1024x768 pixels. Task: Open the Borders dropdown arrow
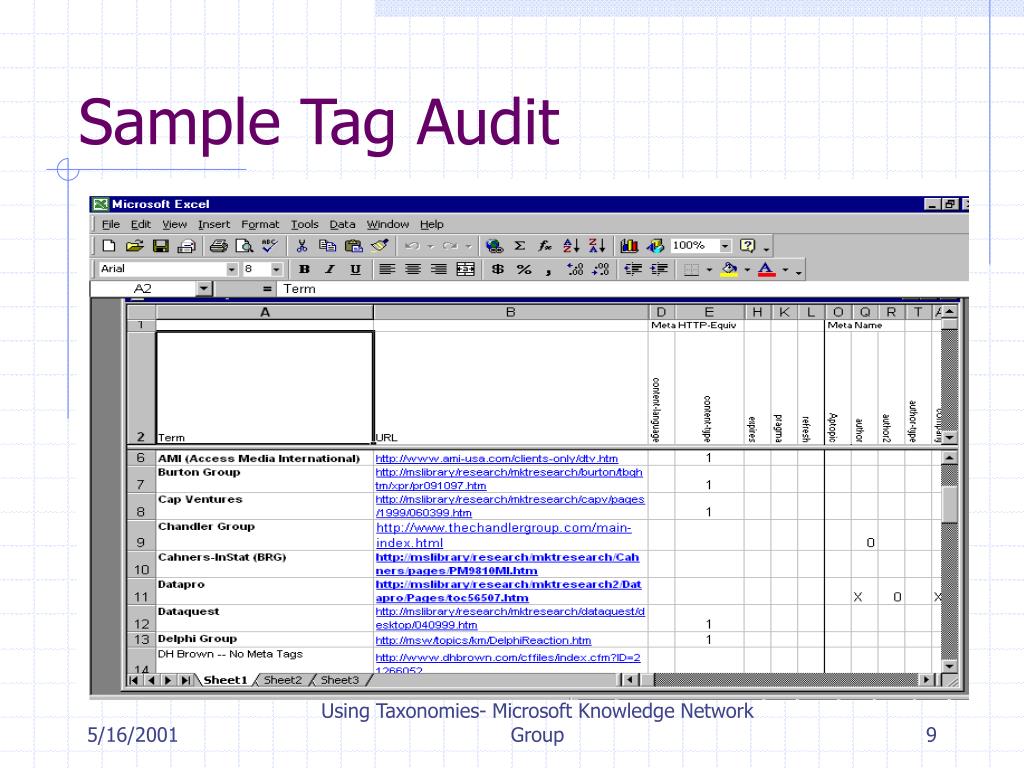pos(709,269)
